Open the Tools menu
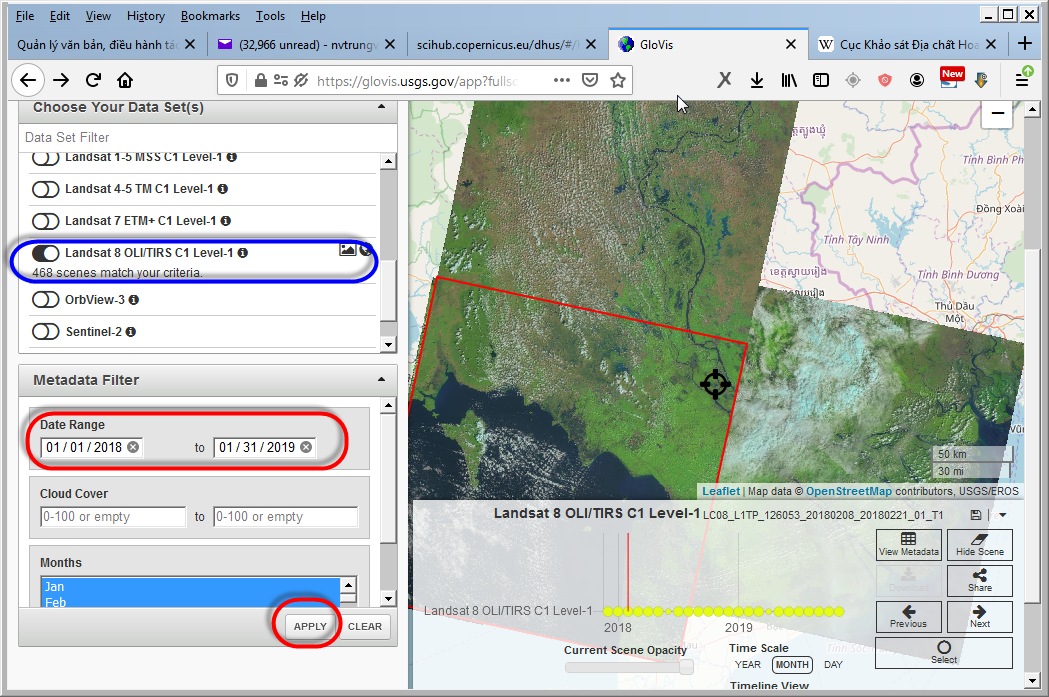This screenshot has width=1049, height=697. pos(270,16)
